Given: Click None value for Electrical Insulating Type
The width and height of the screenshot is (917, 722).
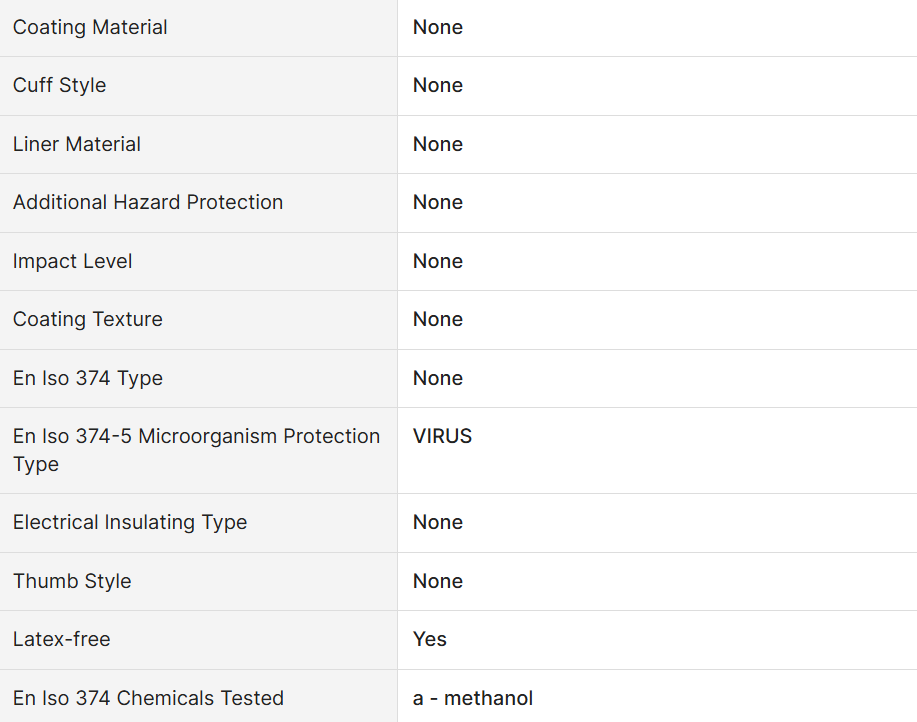Looking at the screenshot, I should 438,522.
